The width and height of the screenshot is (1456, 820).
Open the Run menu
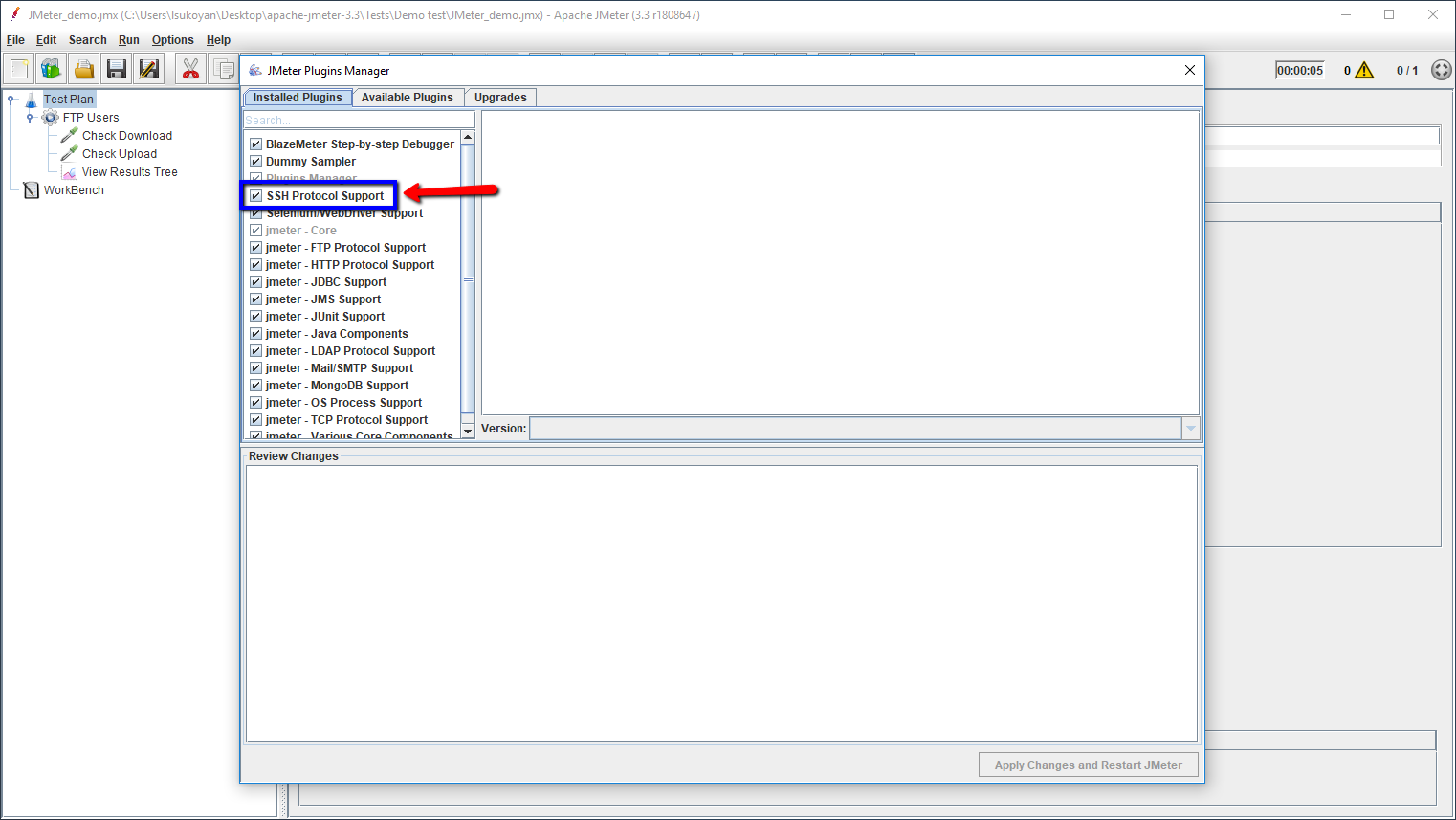point(129,40)
